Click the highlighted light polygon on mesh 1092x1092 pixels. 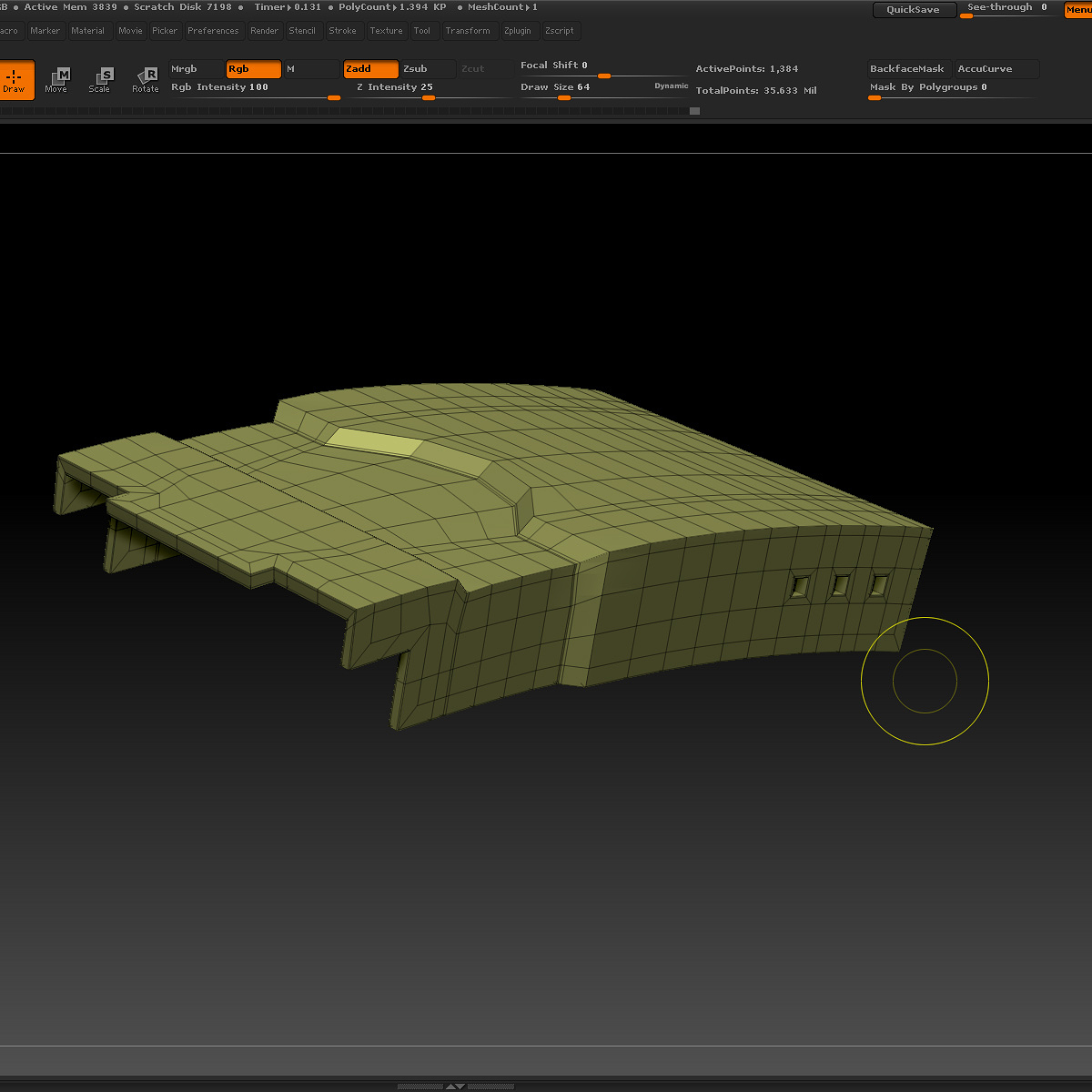pyautogui.click(x=373, y=442)
